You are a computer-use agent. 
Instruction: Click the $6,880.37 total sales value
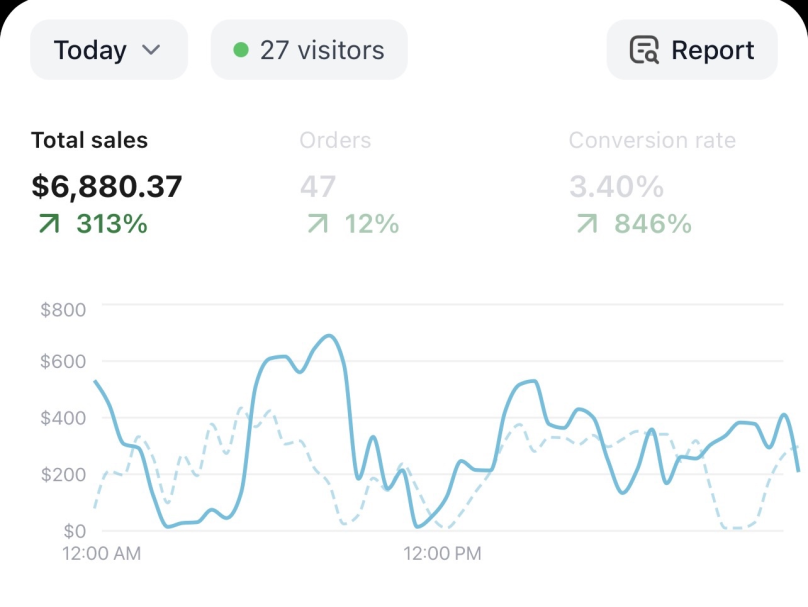[x=107, y=187]
